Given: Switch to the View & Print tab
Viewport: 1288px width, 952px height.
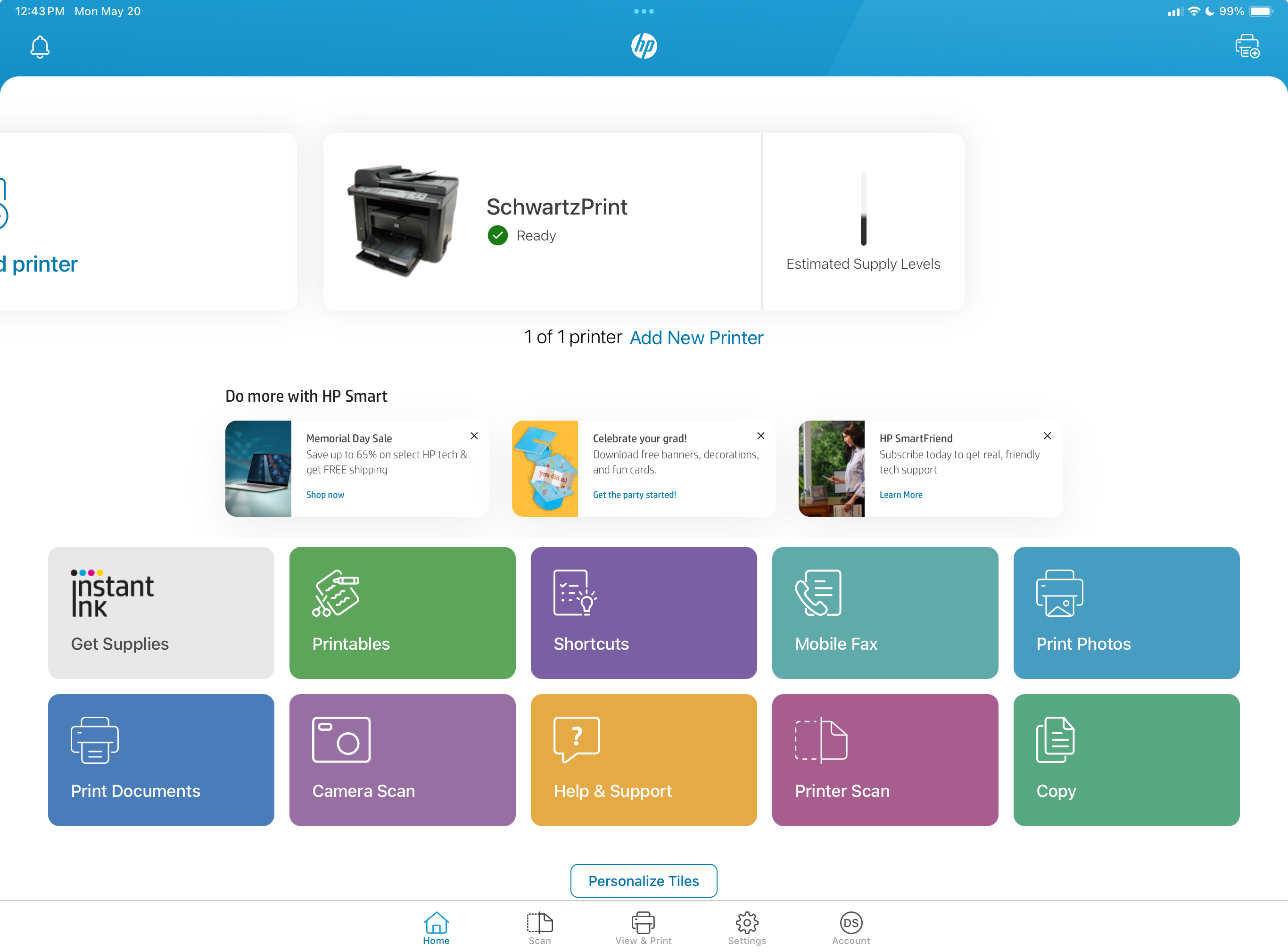Looking at the screenshot, I should (643, 927).
